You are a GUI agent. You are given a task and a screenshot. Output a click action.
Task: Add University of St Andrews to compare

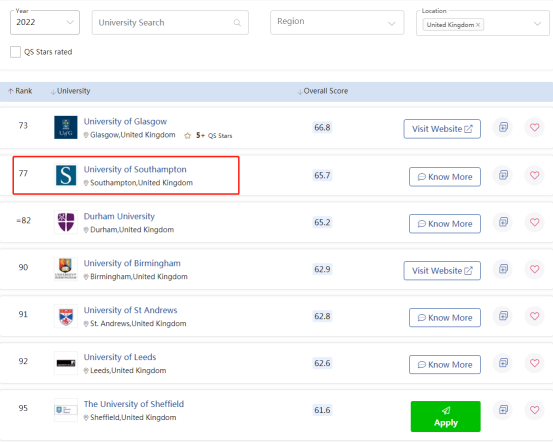pos(503,316)
